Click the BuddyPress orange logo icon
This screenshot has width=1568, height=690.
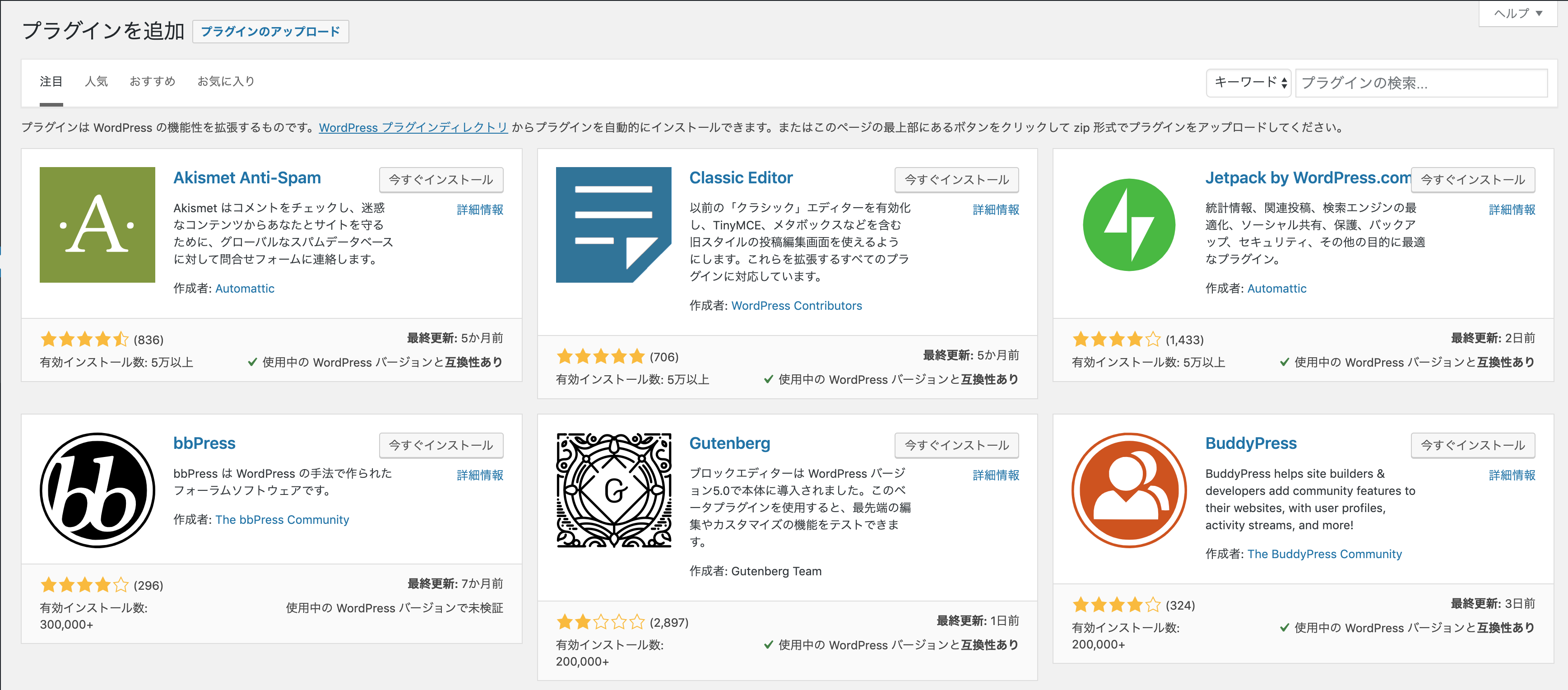point(1129,490)
